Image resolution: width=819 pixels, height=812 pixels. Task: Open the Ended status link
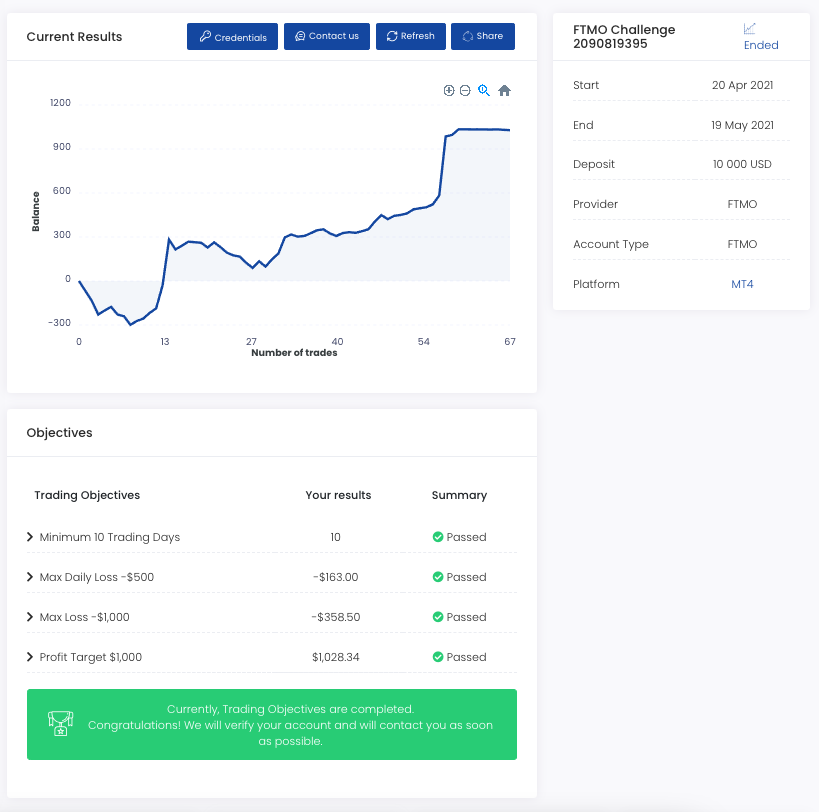tap(761, 45)
